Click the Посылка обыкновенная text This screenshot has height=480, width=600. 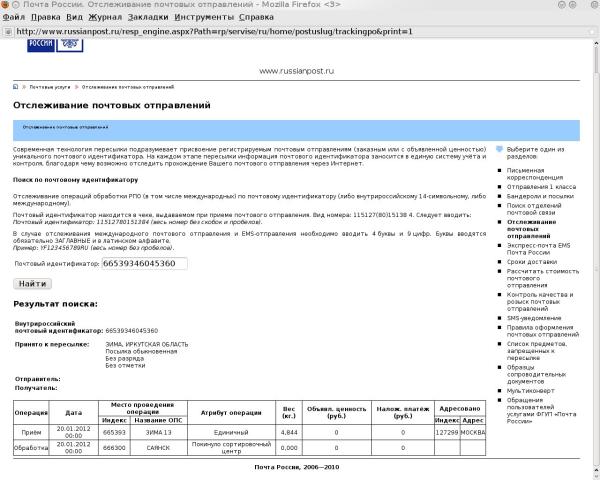point(141,351)
